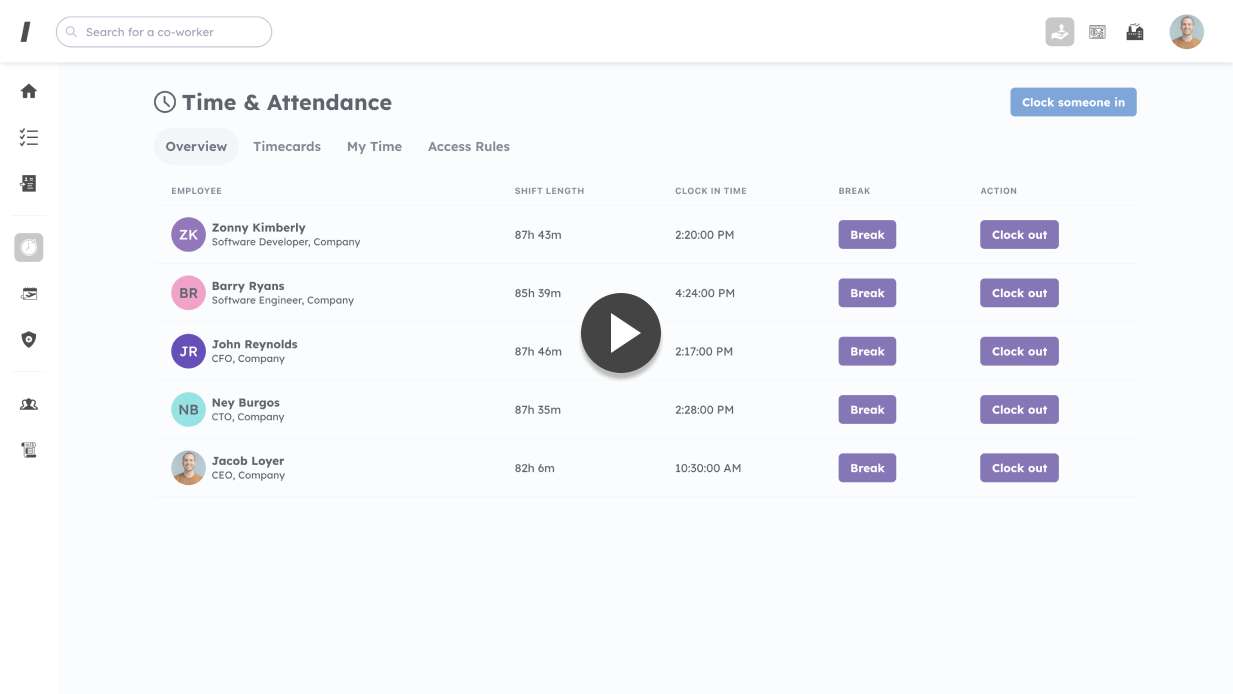Switch to the Timecards tab
Image resolution: width=1233 pixels, height=694 pixels.
point(287,146)
